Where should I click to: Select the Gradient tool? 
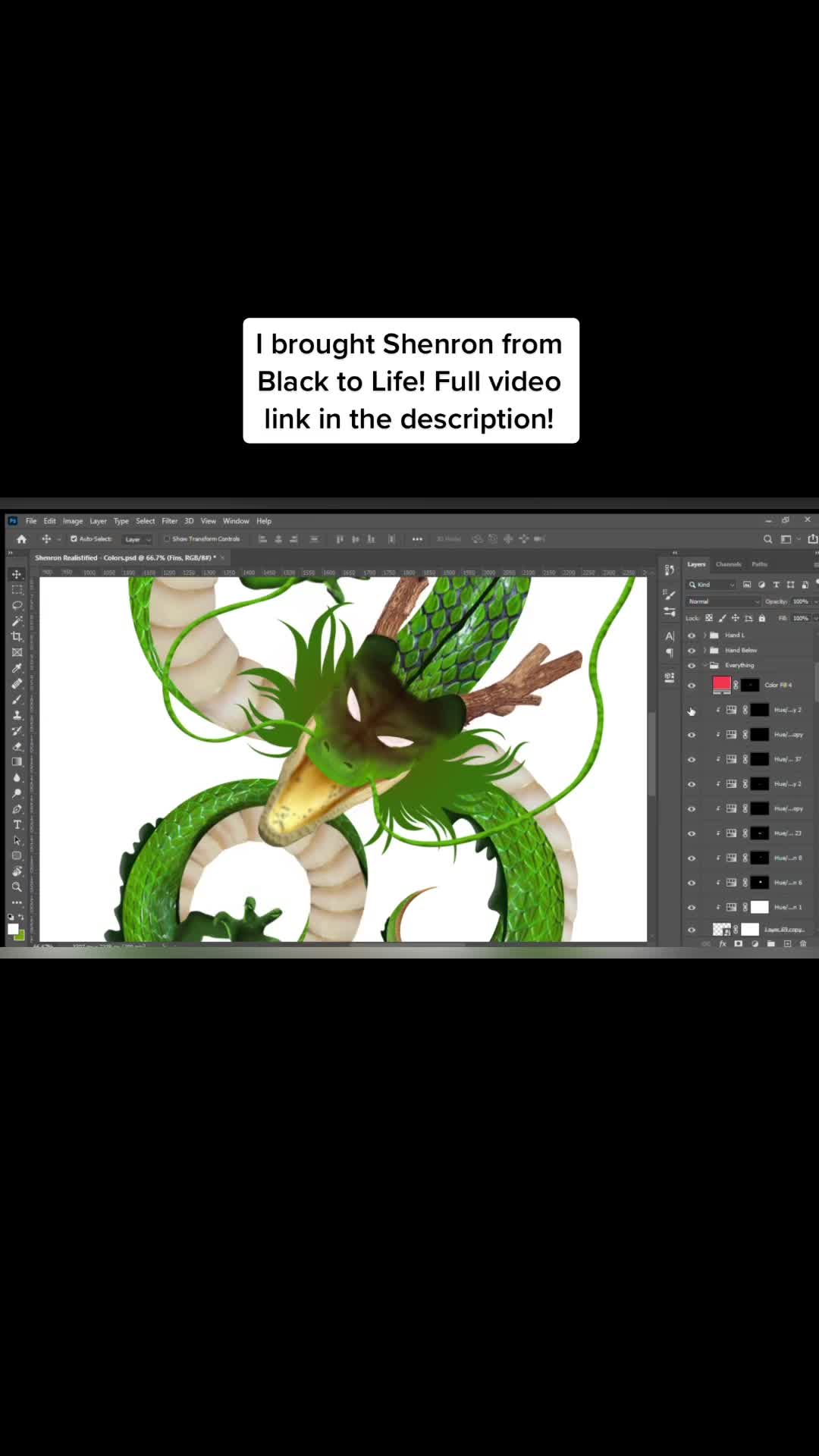click(x=17, y=761)
